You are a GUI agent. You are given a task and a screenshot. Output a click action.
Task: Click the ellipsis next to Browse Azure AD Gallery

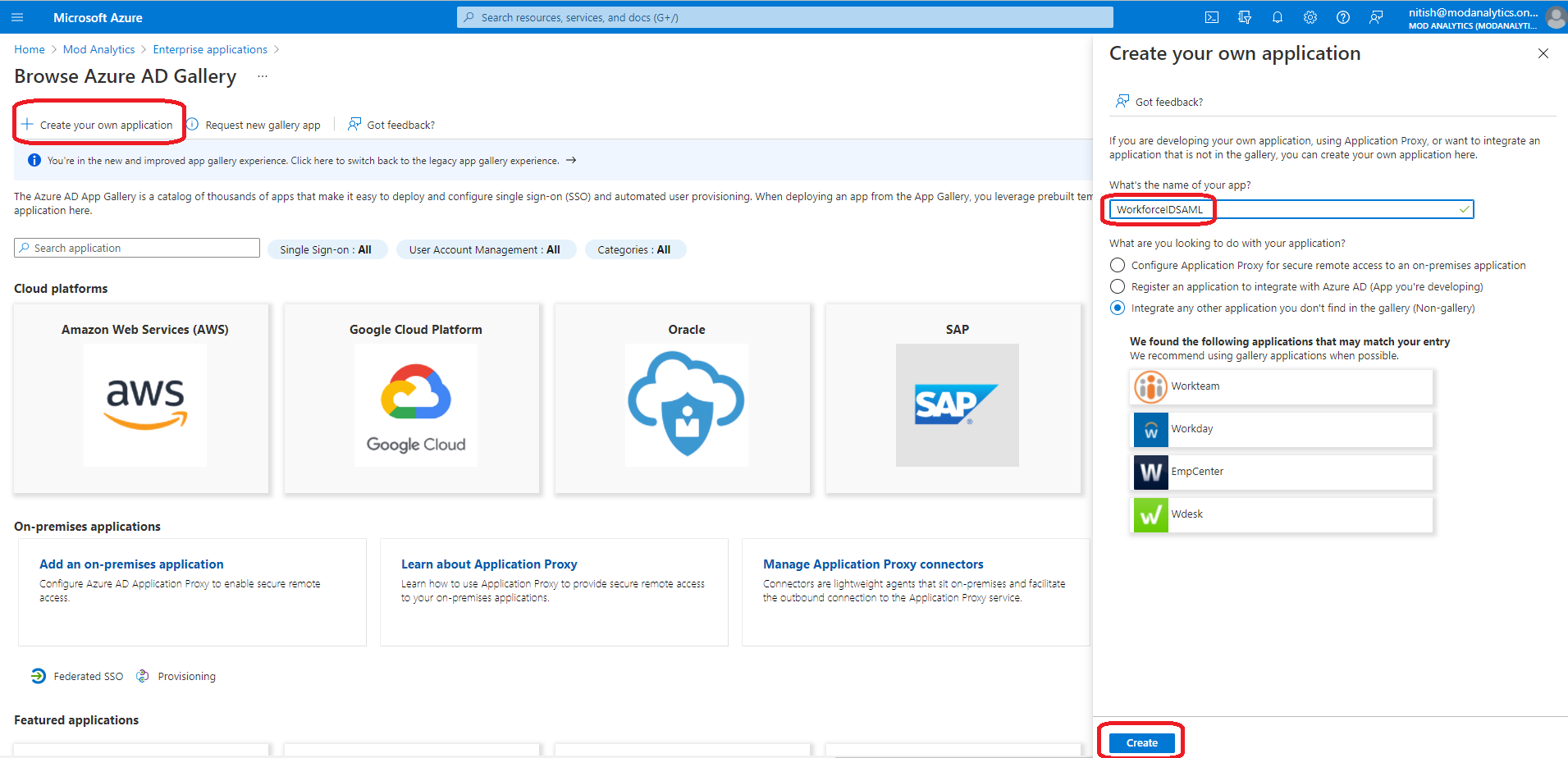(x=263, y=76)
